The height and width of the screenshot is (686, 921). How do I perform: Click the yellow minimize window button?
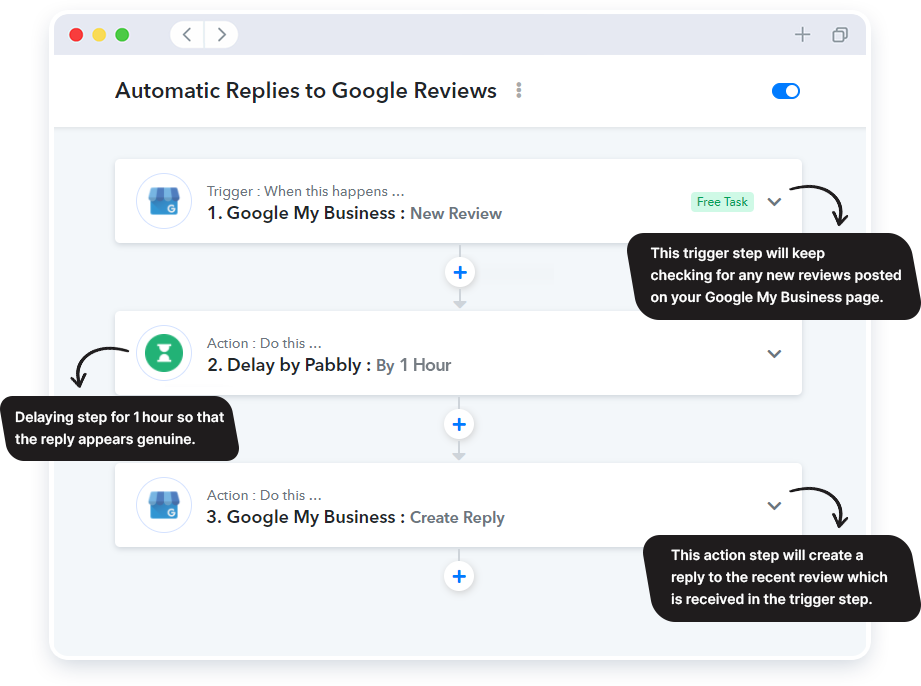99,35
